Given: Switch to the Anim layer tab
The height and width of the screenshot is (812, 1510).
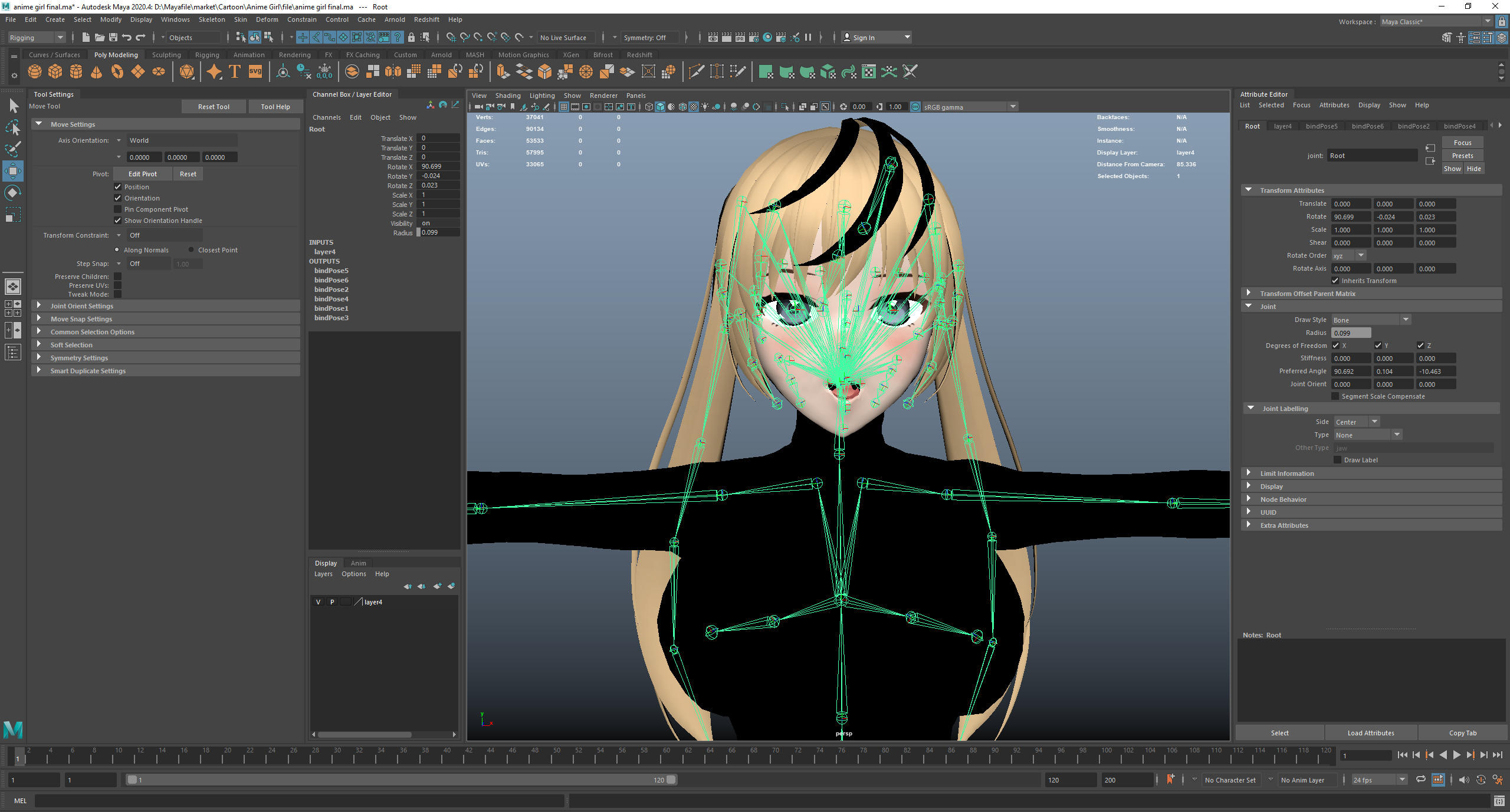Looking at the screenshot, I should [x=359, y=563].
